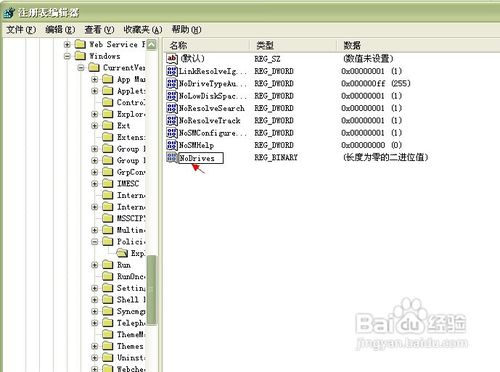This screenshot has height=372, width=500.
Task: Select the Syncmg tree item
Action: pyautogui.click(x=131, y=311)
